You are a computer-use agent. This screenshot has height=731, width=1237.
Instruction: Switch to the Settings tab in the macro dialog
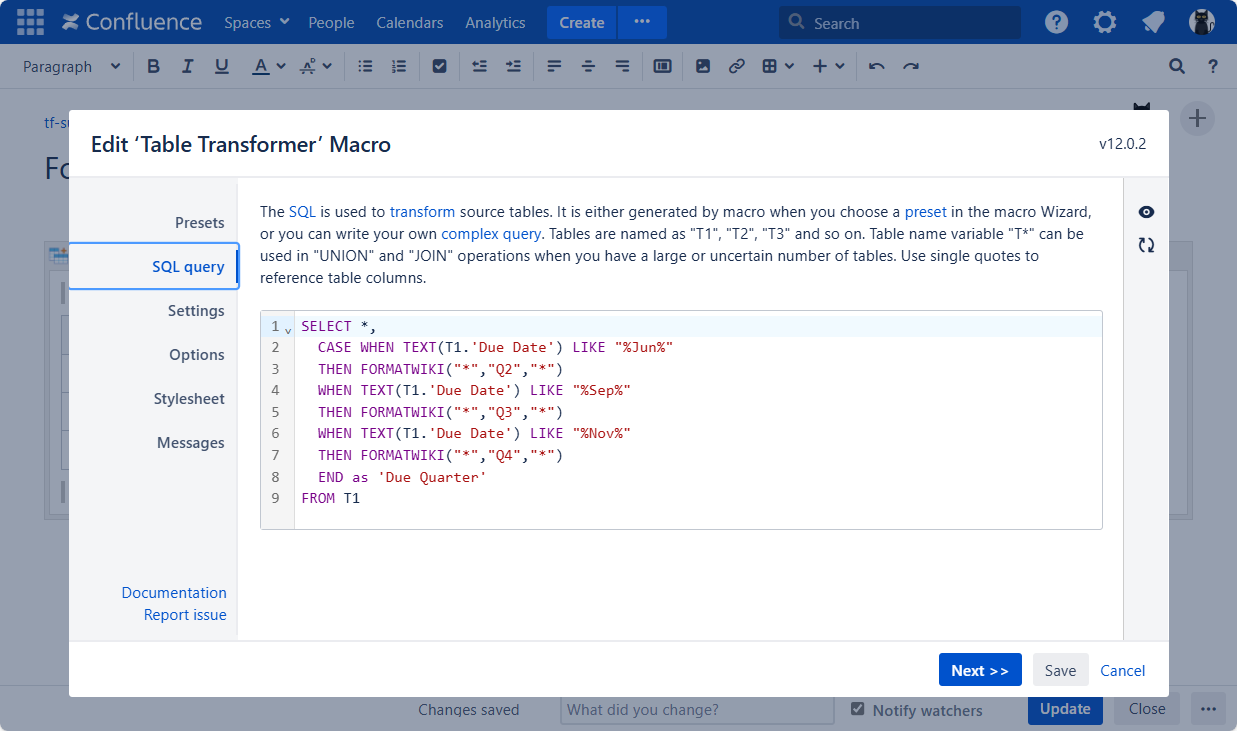(196, 310)
